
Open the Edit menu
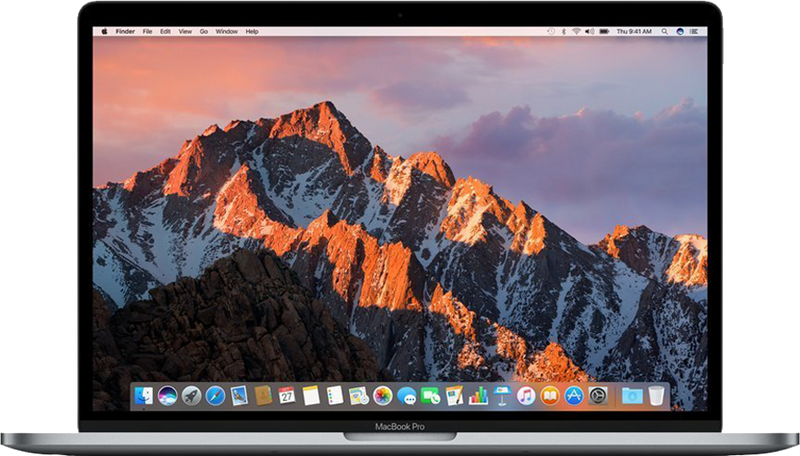click(x=165, y=31)
